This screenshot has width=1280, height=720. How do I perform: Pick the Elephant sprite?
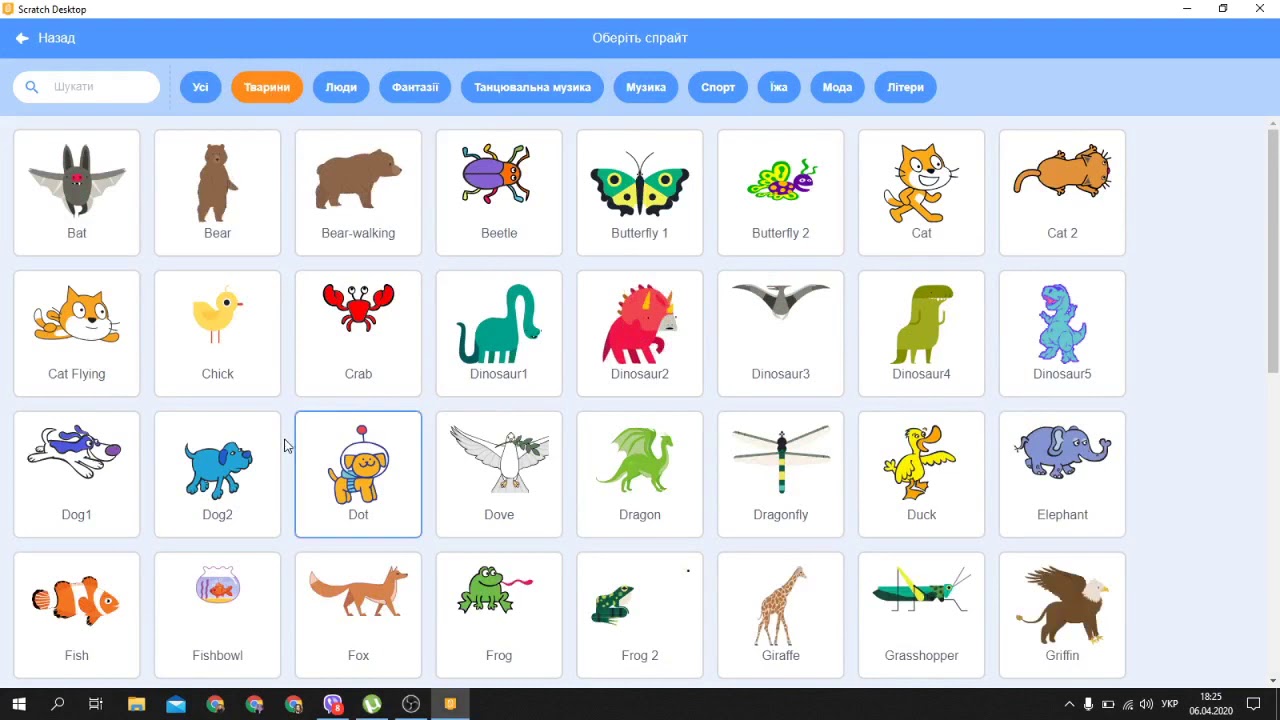1062,474
